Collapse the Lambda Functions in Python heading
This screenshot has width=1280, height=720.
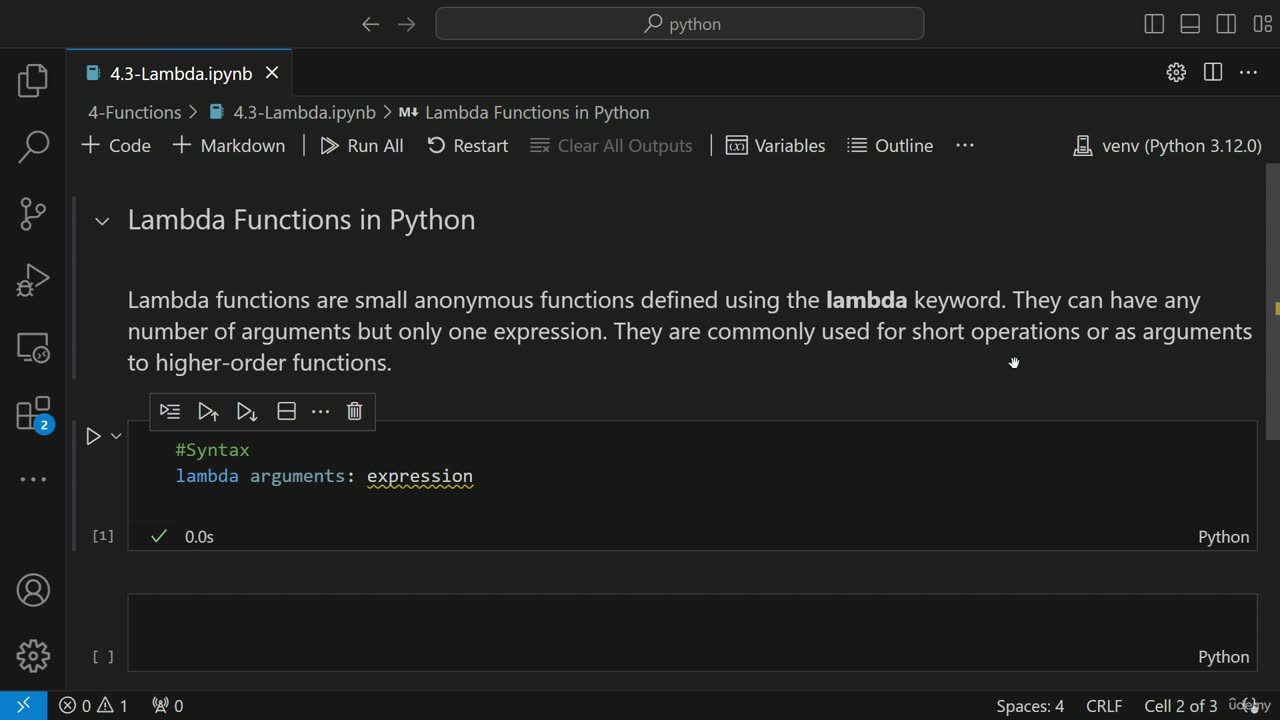tap(102, 221)
